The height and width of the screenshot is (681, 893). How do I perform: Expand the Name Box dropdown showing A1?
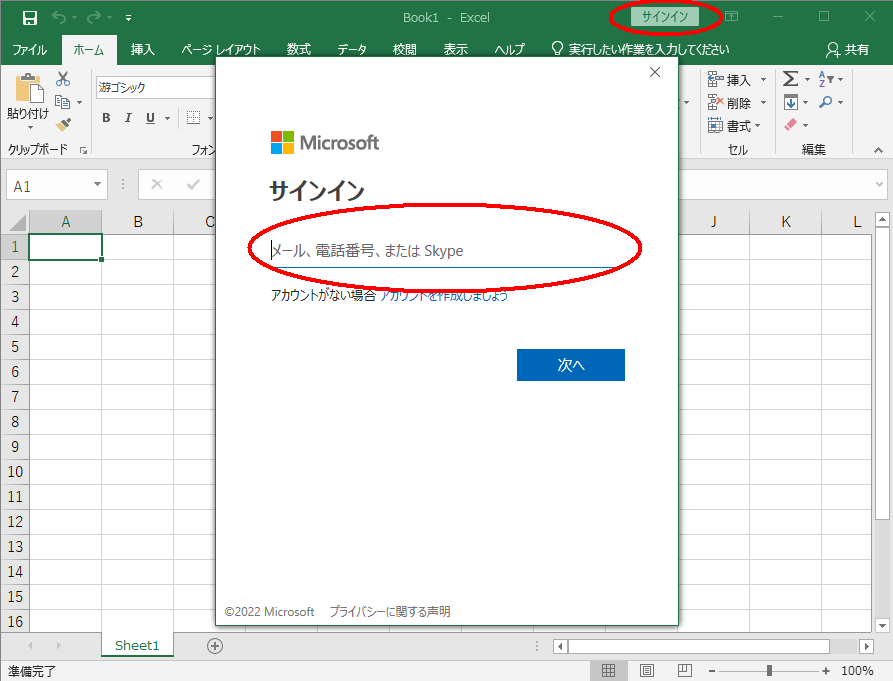pos(98,185)
